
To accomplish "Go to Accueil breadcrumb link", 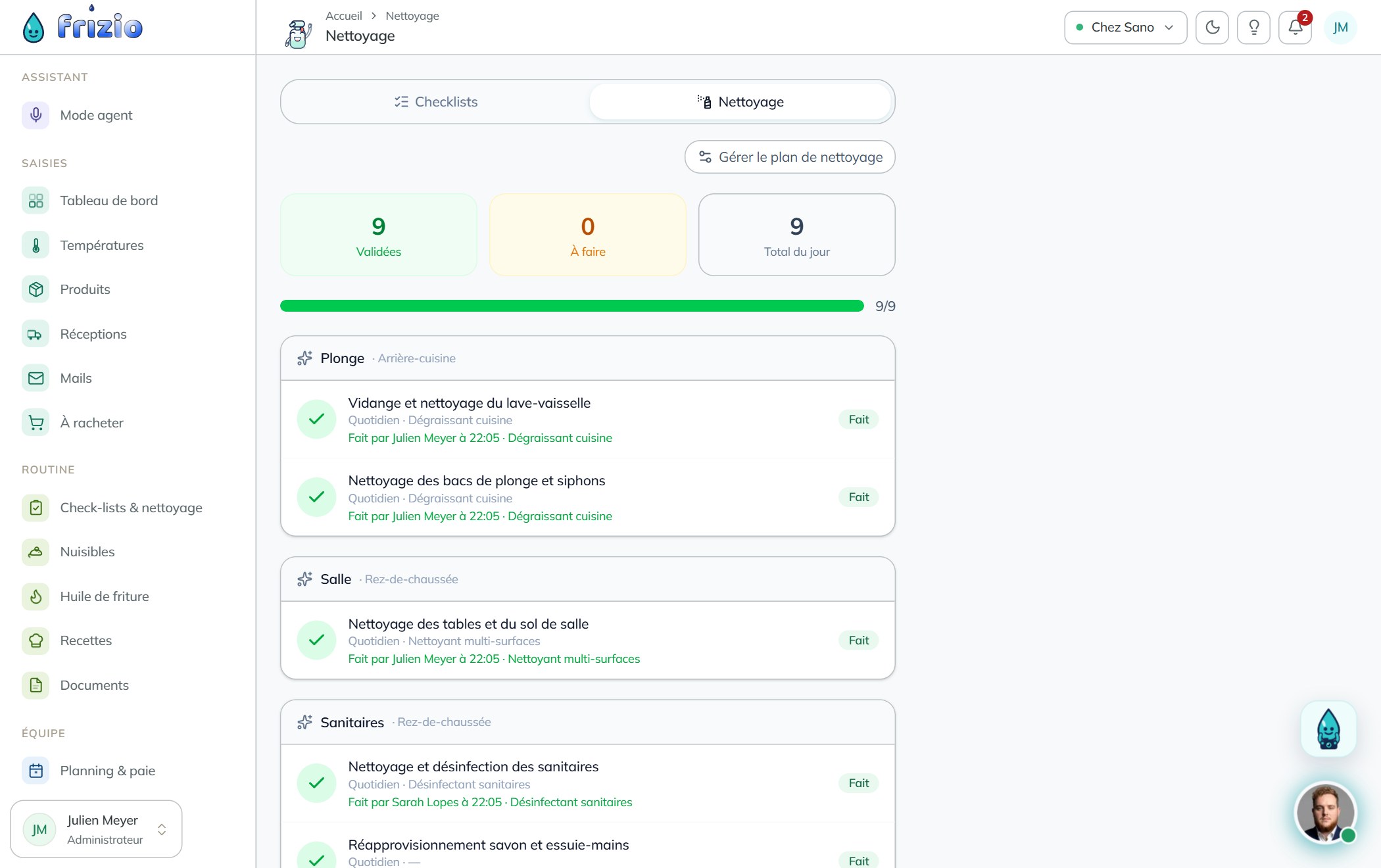I will tap(343, 16).
